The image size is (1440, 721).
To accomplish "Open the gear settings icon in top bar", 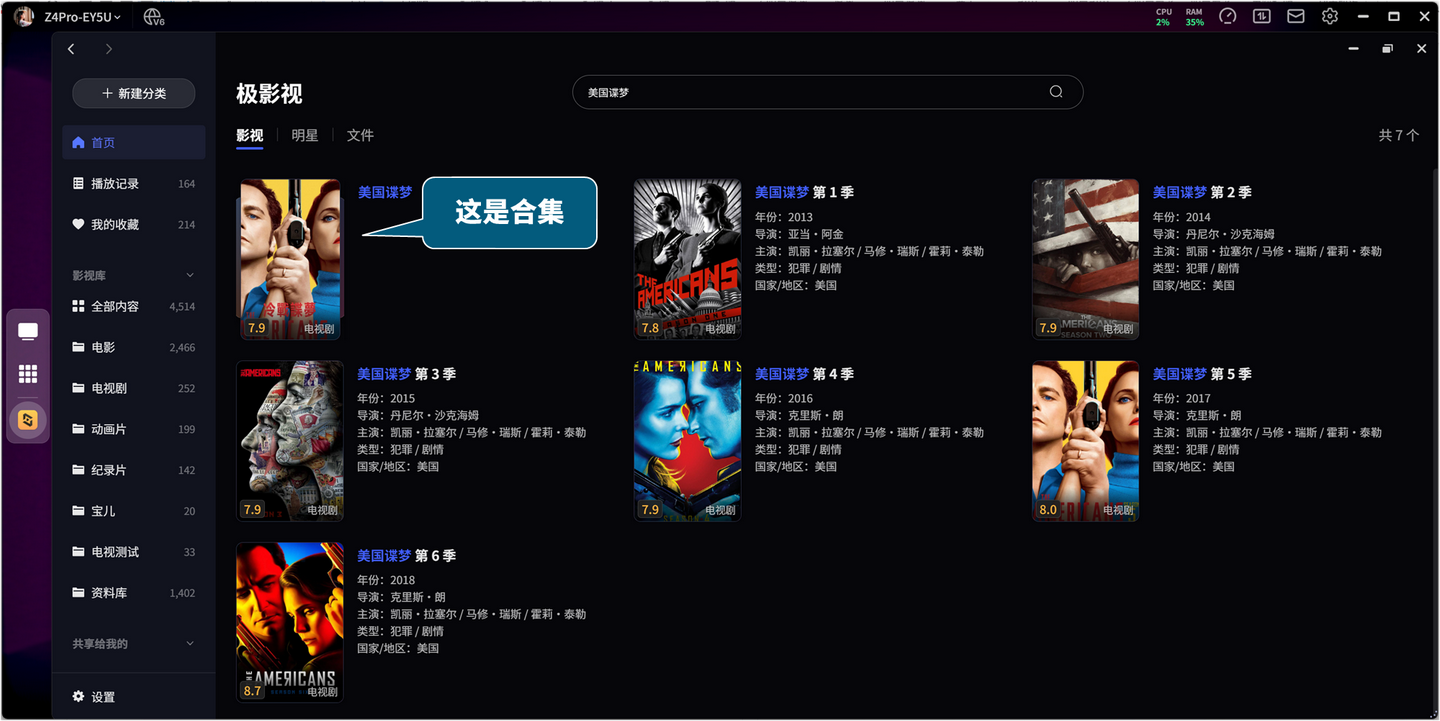I will 1330,17.
